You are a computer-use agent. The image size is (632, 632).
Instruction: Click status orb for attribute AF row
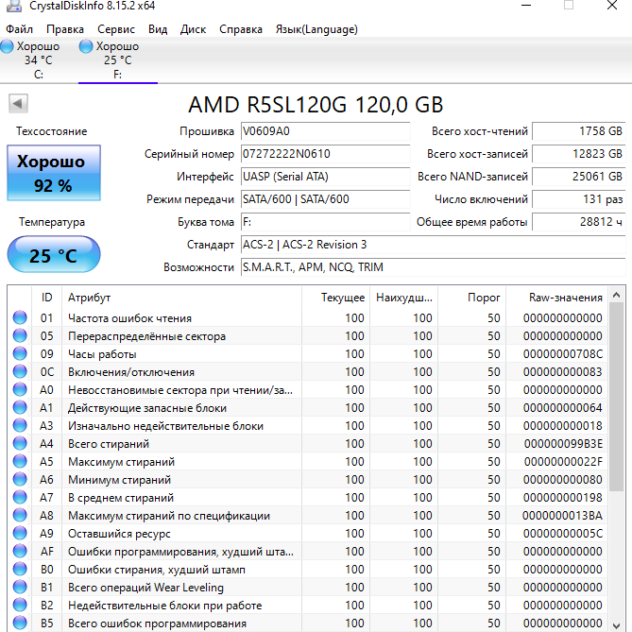click(x=20, y=551)
